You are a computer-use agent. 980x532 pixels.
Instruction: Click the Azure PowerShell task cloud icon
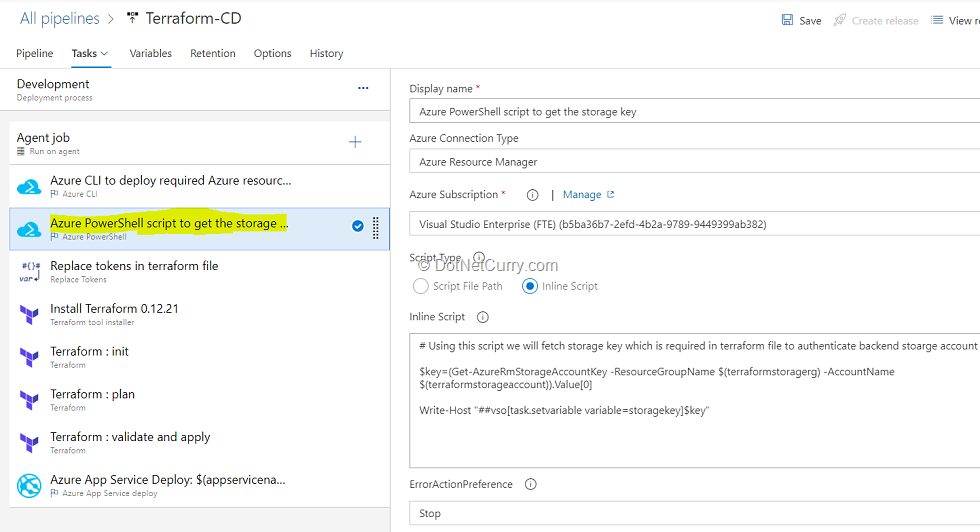click(x=29, y=229)
